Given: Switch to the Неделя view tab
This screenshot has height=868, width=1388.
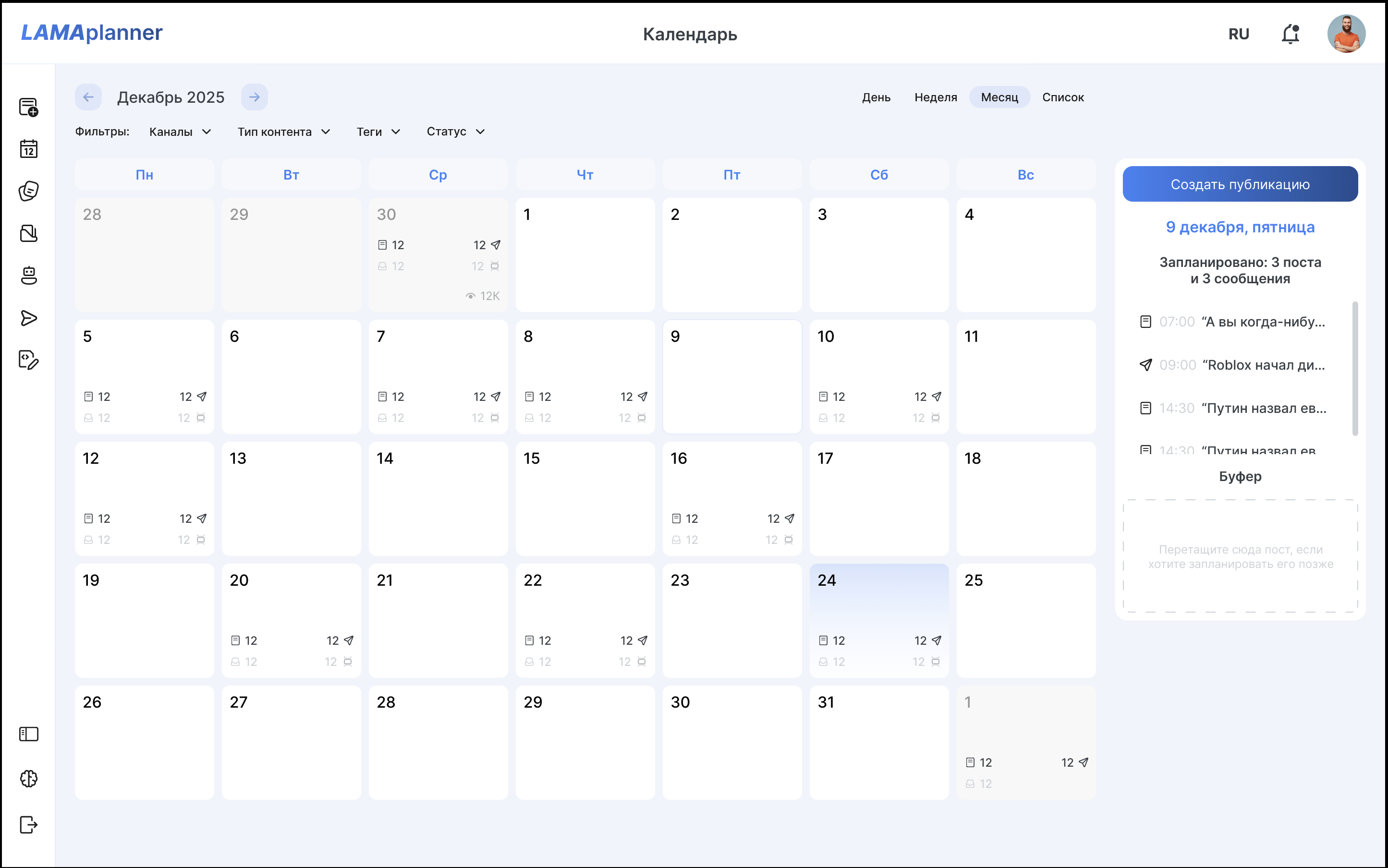Looking at the screenshot, I should click(x=936, y=97).
